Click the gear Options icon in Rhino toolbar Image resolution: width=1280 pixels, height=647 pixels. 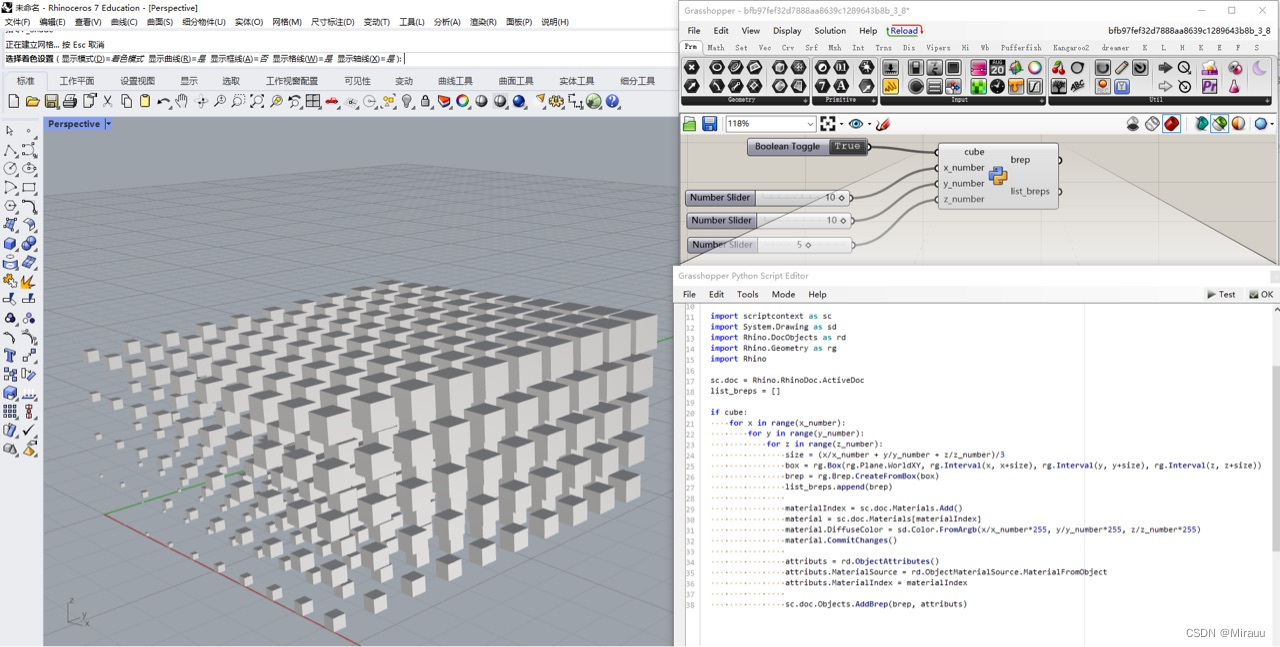click(555, 101)
